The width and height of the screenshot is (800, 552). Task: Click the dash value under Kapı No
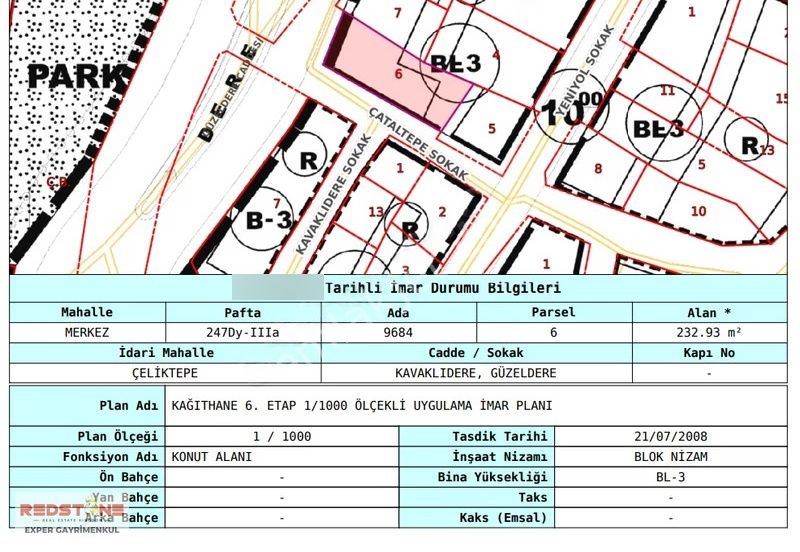pyautogui.click(x=709, y=373)
